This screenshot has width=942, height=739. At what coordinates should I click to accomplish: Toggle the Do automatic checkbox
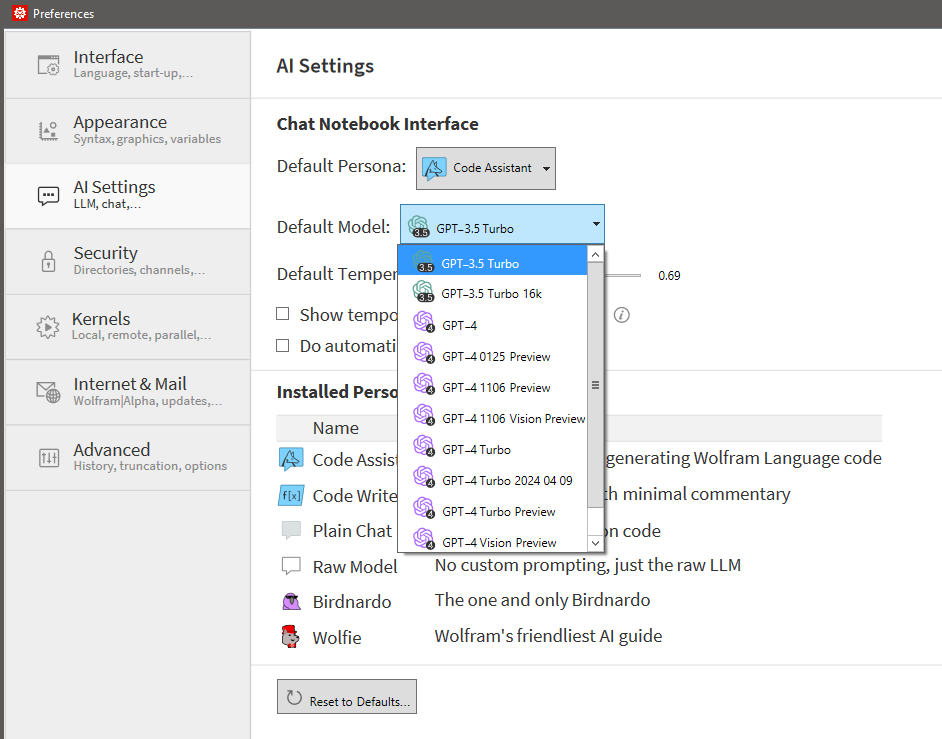point(282,345)
